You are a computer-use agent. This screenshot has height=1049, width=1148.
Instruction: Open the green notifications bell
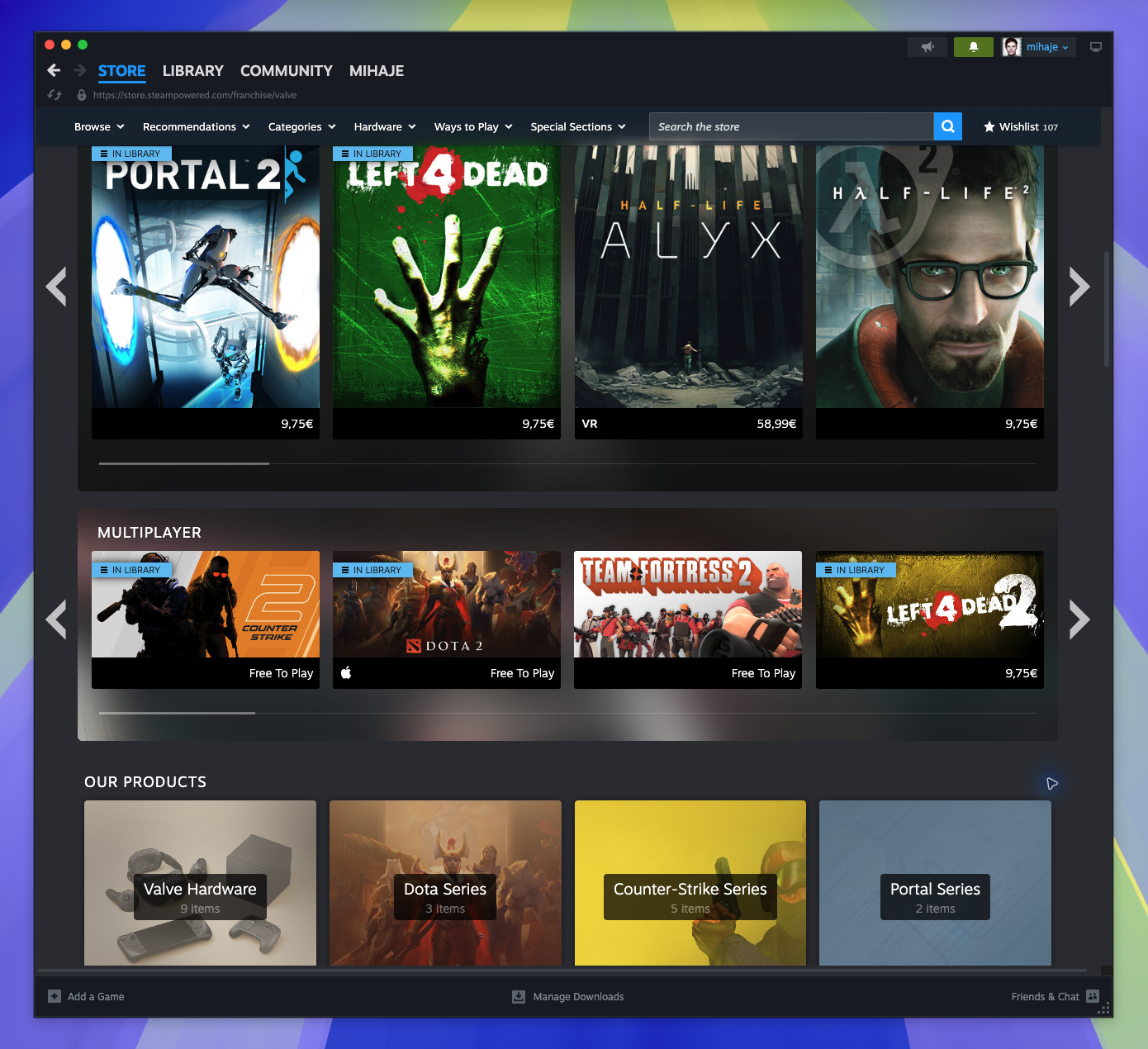coord(974,47)
